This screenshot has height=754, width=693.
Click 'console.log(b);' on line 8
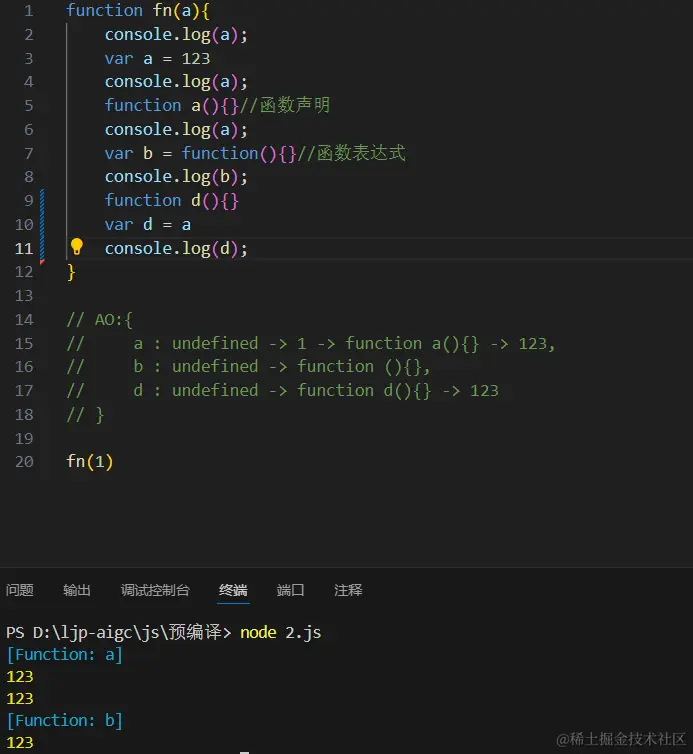[x=176, y=177]
